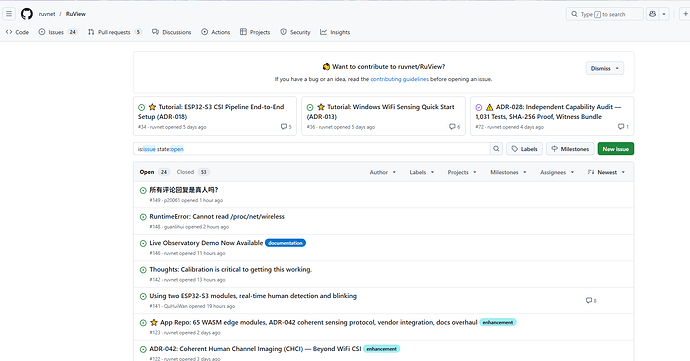Open the contributing guidelines link
690x361 pixels.
click(400, 79)
